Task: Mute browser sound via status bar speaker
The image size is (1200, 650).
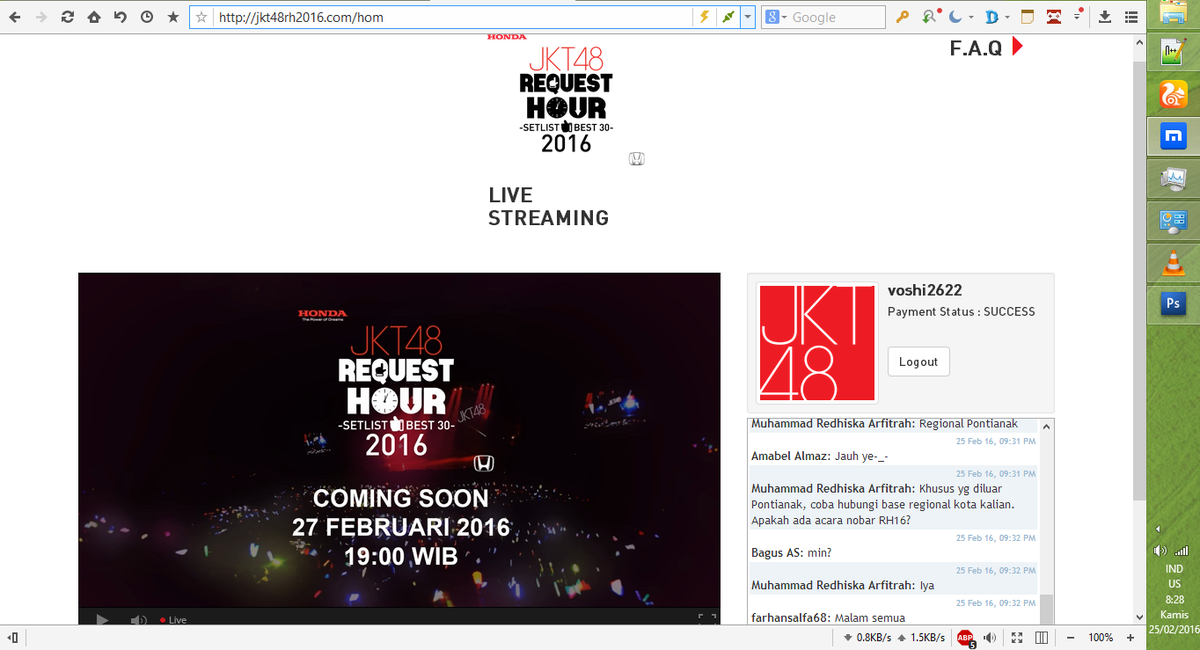Action: [990, 638]
